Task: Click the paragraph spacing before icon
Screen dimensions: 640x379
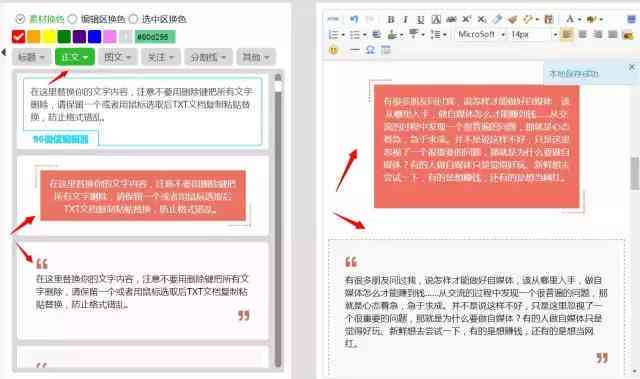Action: 392,35
